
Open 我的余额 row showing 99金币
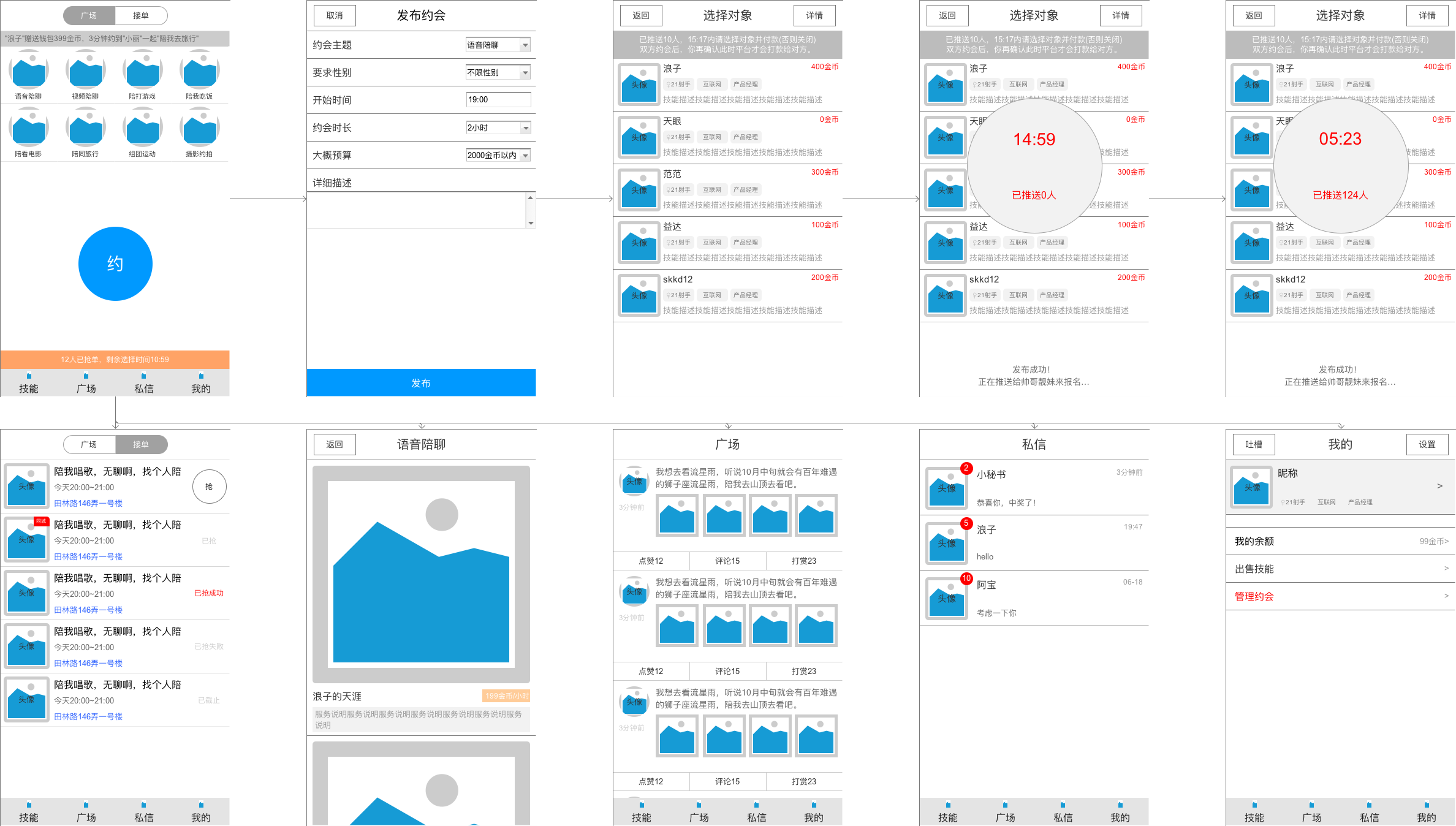click(x=1340, y=541)
